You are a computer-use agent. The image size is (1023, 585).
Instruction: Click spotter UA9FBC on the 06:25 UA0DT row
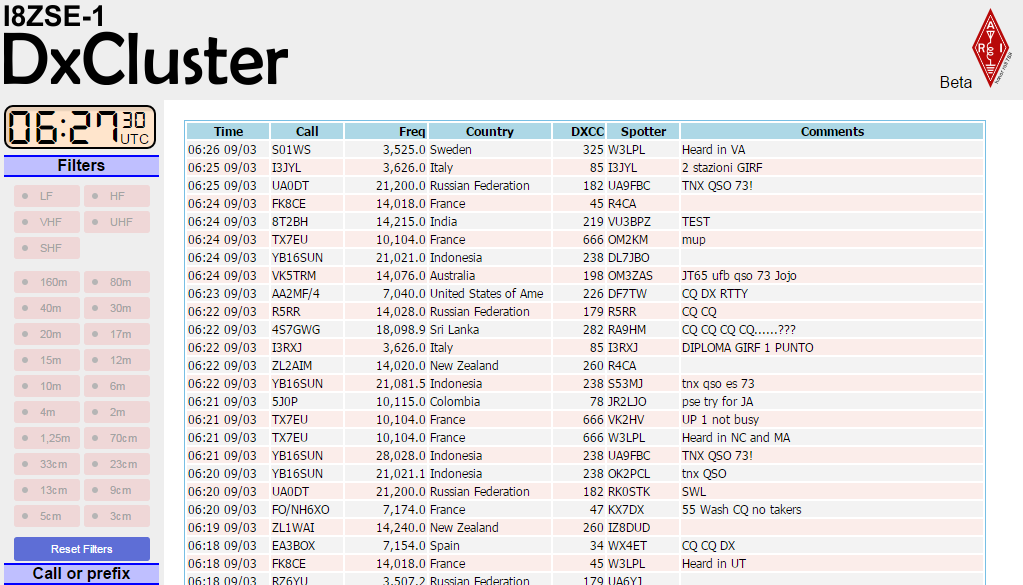click(x=629, y=186)
